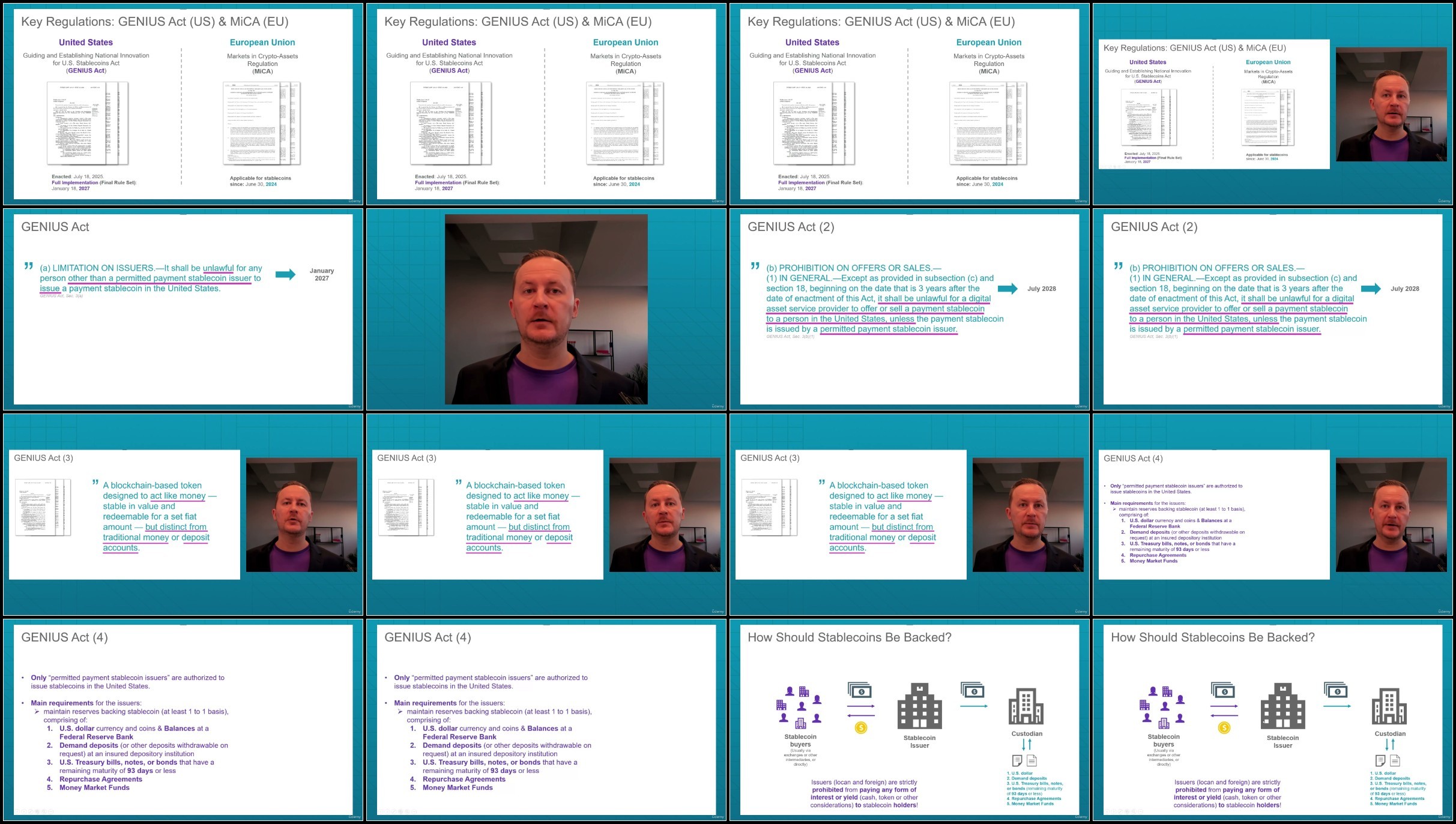Open thumbnail with small GENIUS Act (4) slide and webcam
Image resolution: width=1456 pixels, height=824 pixels.
pyautogui.click(x=1272, y=514)
